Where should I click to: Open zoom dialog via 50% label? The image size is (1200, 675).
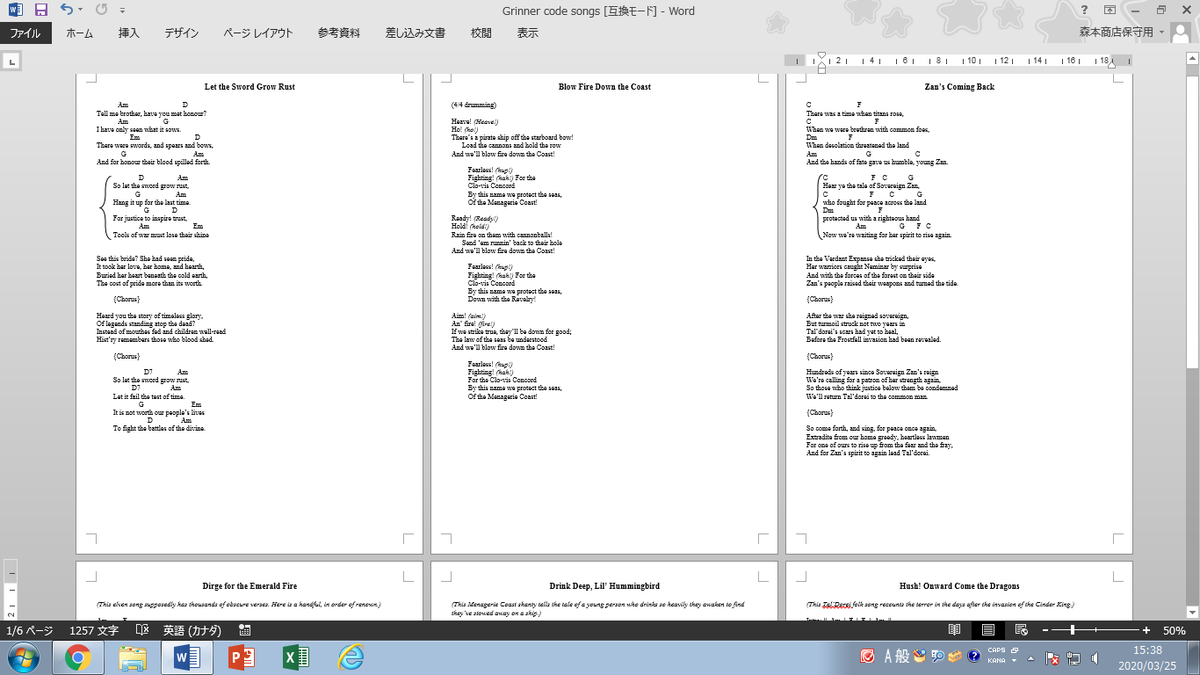tap(1174, 631)
